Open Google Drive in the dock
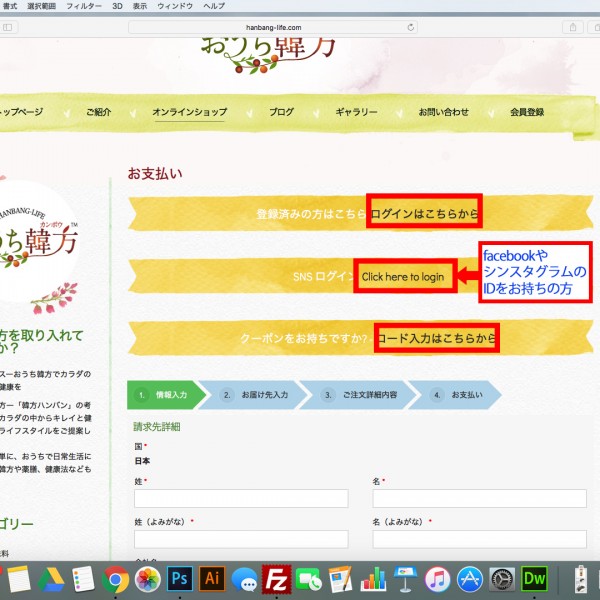600x600 pixels. click(x=51, y=578)
